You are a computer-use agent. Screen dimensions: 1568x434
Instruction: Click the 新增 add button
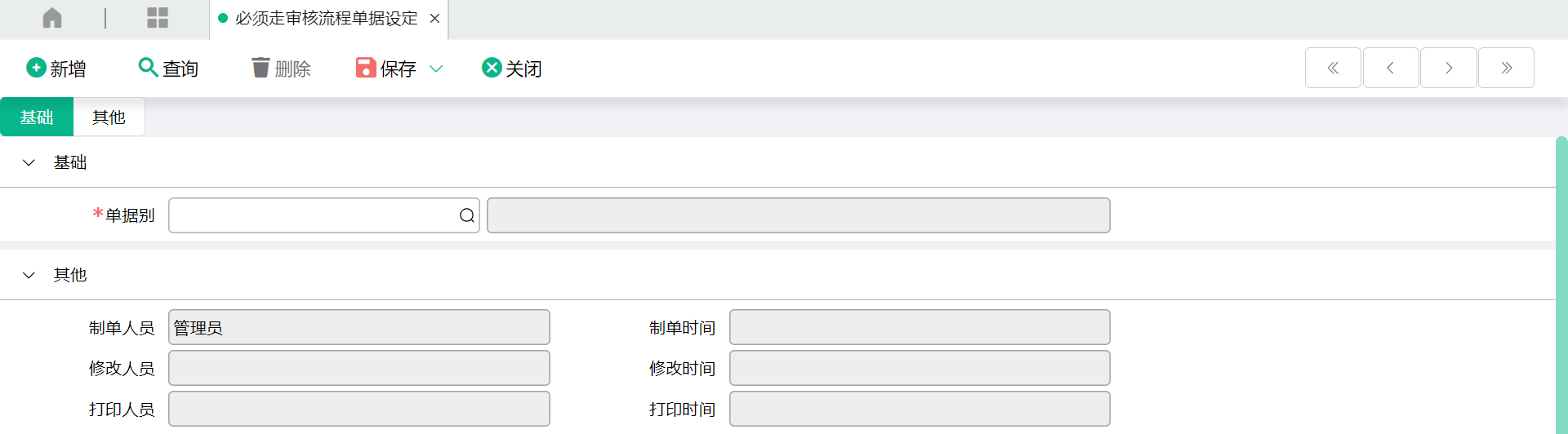point(56,69)
